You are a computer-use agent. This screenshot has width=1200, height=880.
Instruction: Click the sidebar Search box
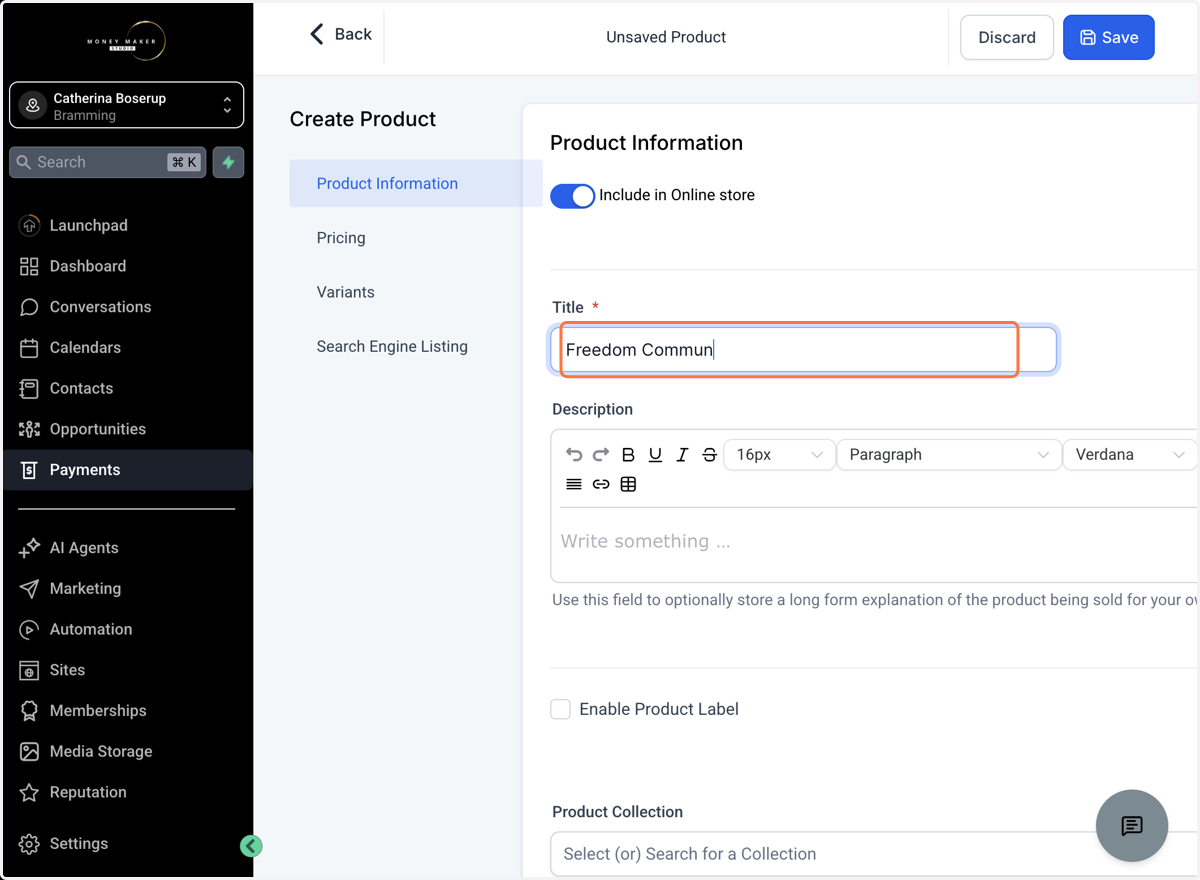pyautogui.click(x=108, y=162)
